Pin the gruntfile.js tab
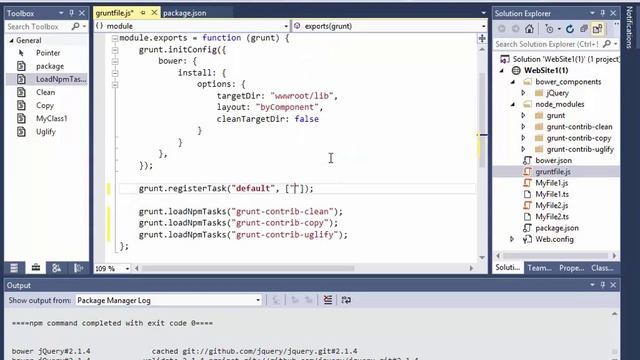 [x=143, y=13]
